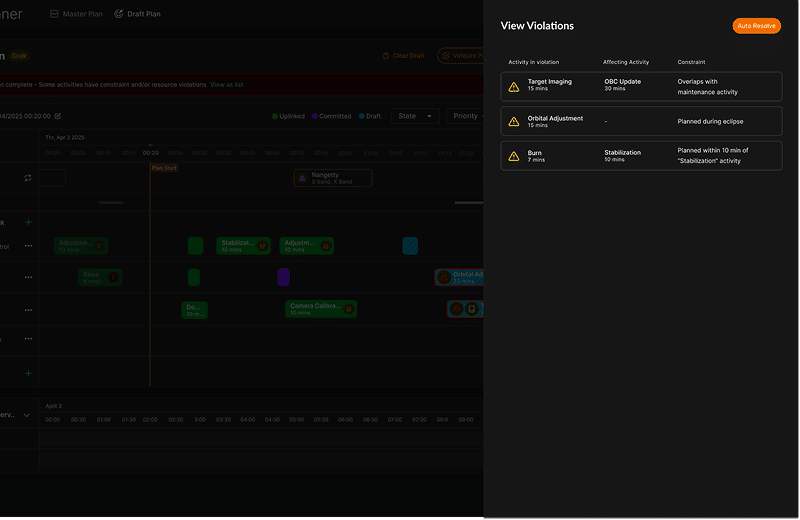Click the Uplinked legend item

(288, 116)
